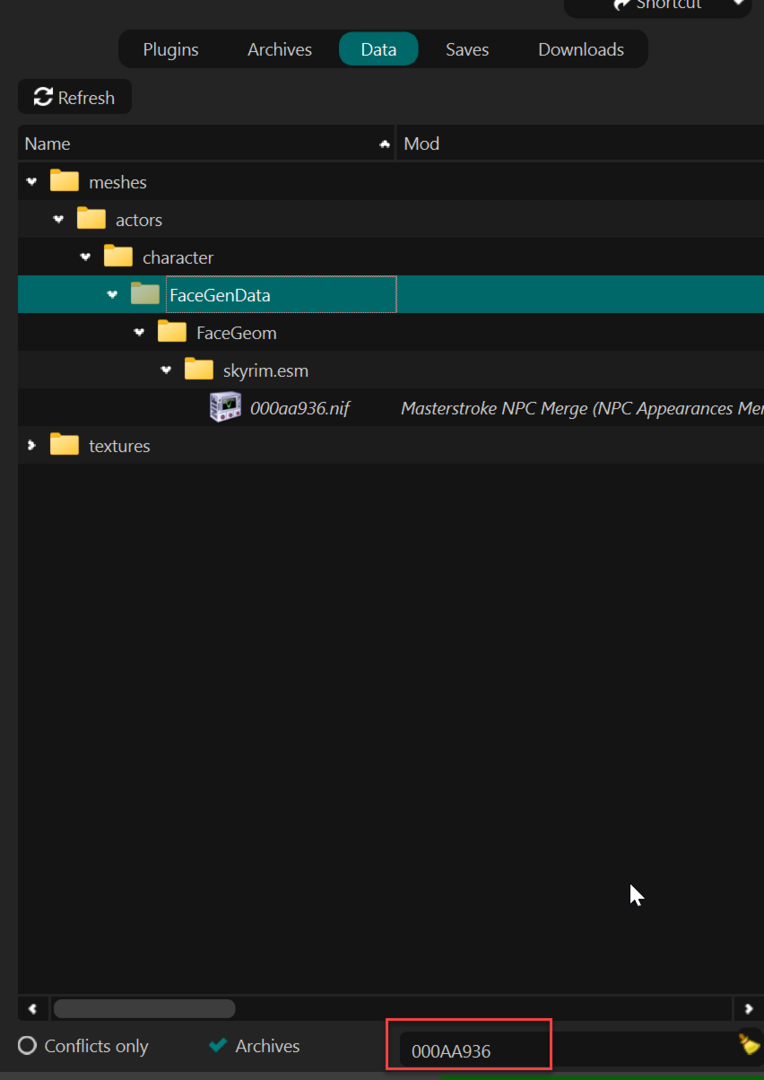764x1080 pixels.
Task: Select the textures tree row label
Action: click(x=119, y=446)
